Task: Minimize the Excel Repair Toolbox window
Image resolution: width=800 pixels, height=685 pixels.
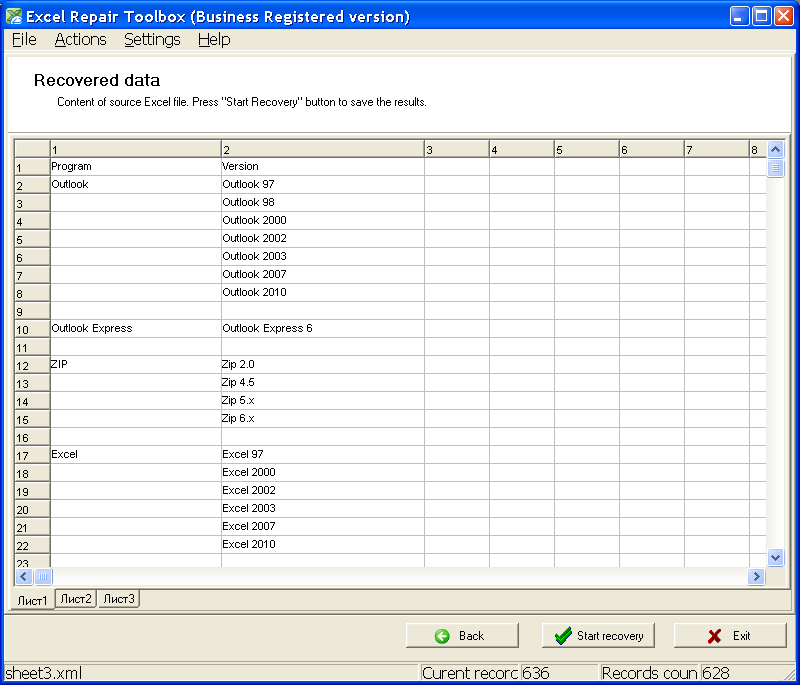Action: click(739, 16)
